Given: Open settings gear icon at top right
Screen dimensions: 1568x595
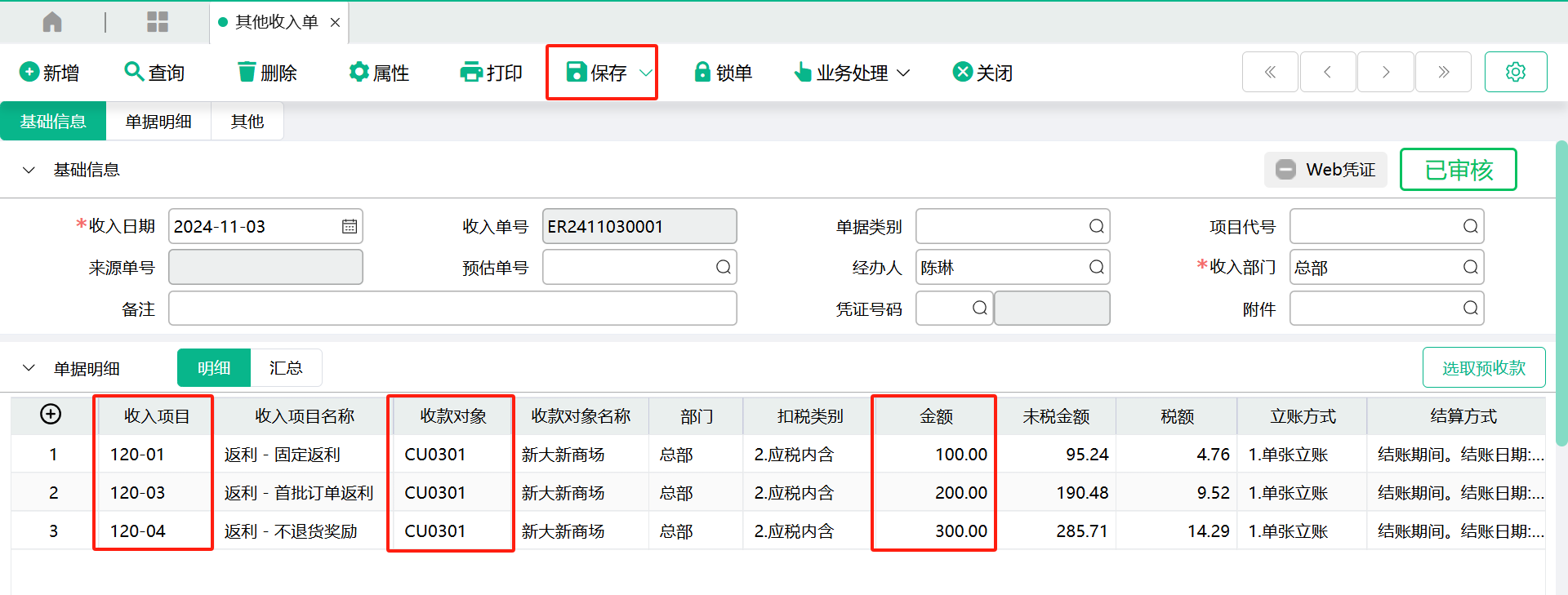Looking at the screenshot, I should point(1515,73).
